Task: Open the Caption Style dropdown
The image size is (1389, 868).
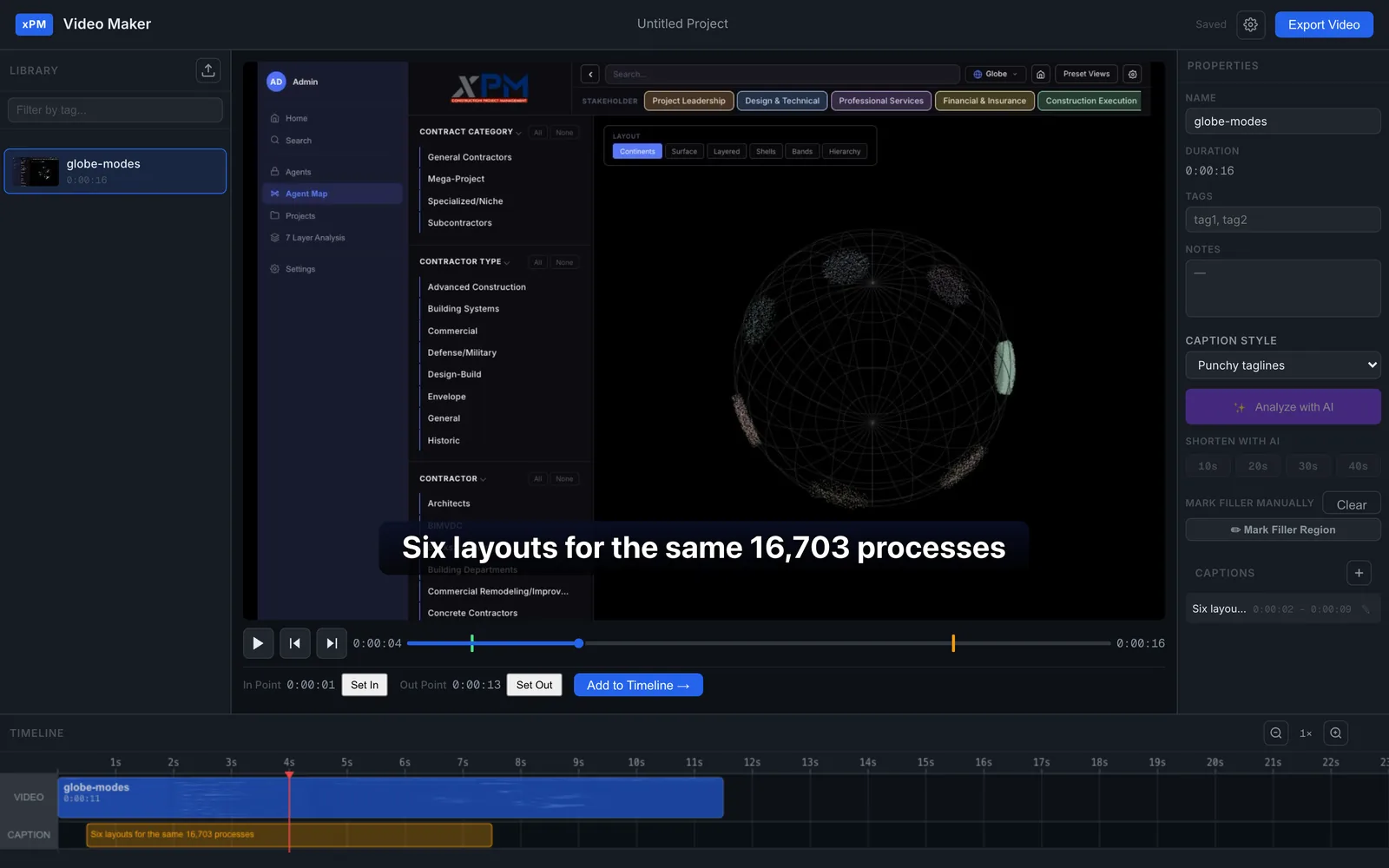Action: pos(1283,365)
